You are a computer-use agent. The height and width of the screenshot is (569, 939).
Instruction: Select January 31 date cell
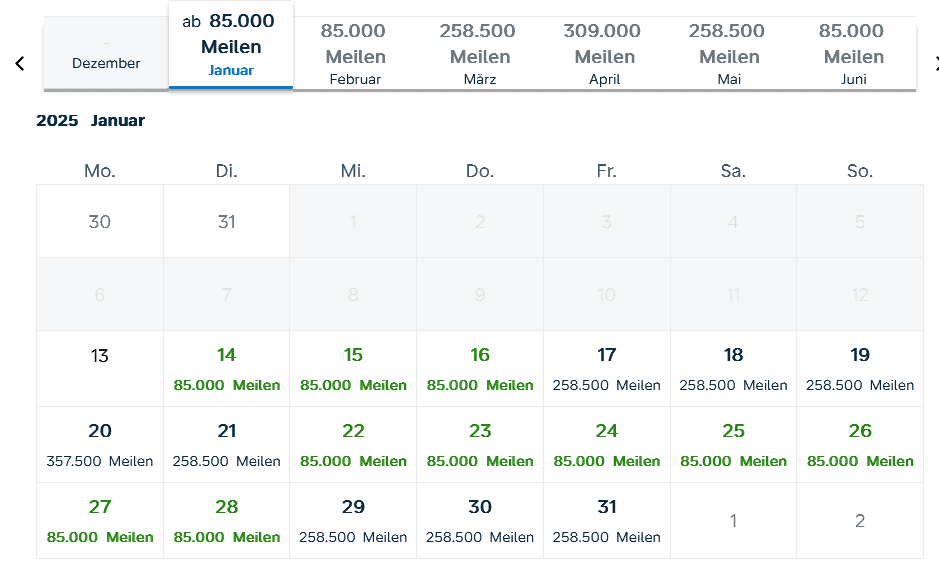click(x=607, y=520)
